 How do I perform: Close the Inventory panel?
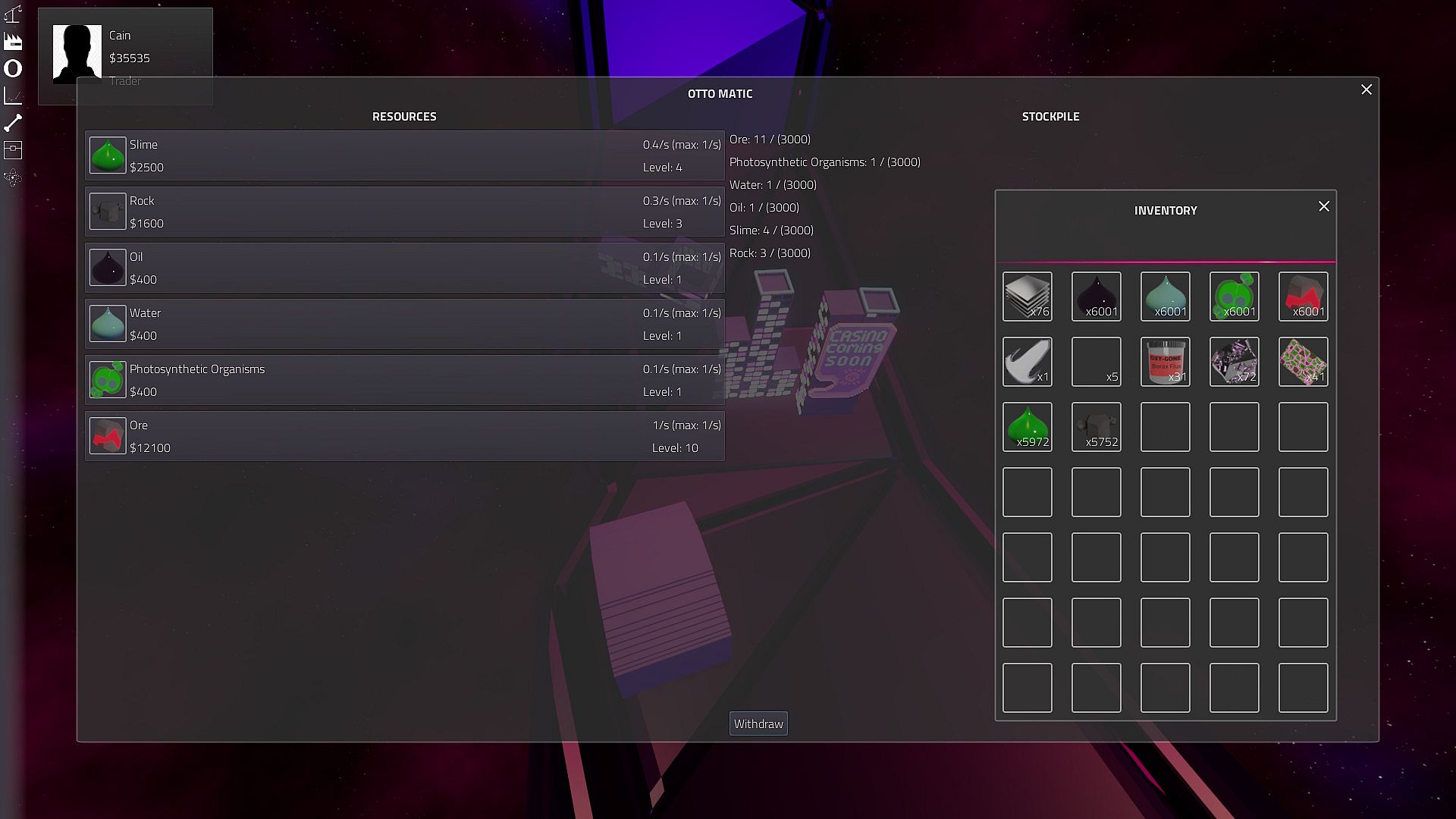[1324, 206]
